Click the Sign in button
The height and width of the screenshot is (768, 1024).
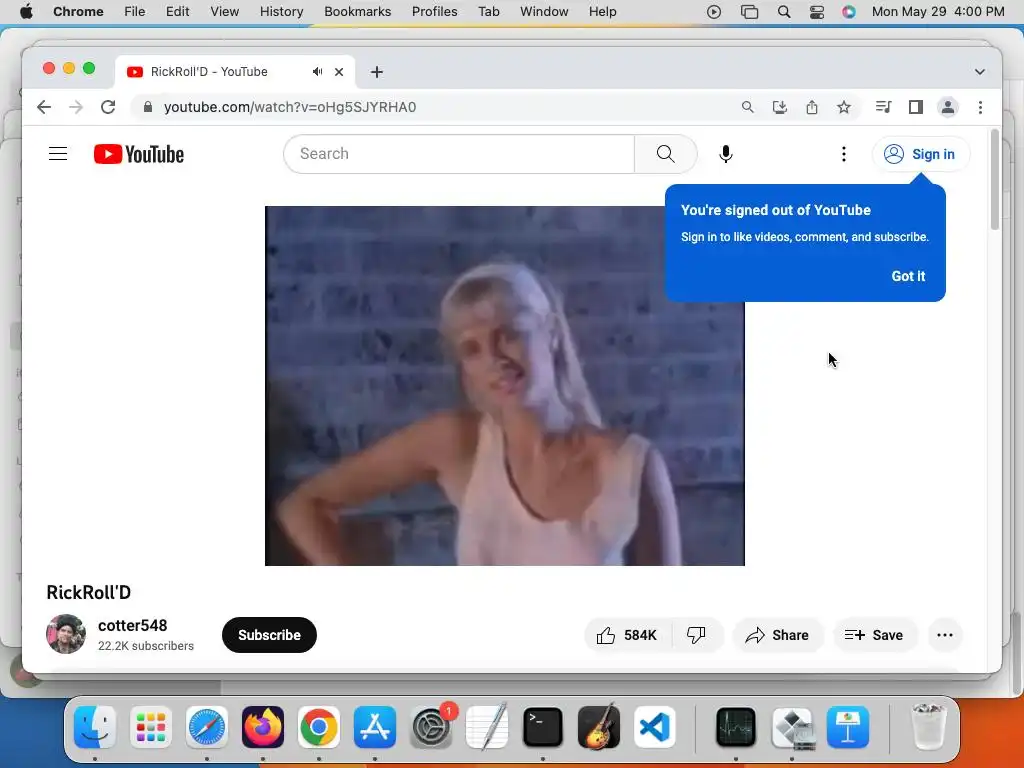point(920,154)
